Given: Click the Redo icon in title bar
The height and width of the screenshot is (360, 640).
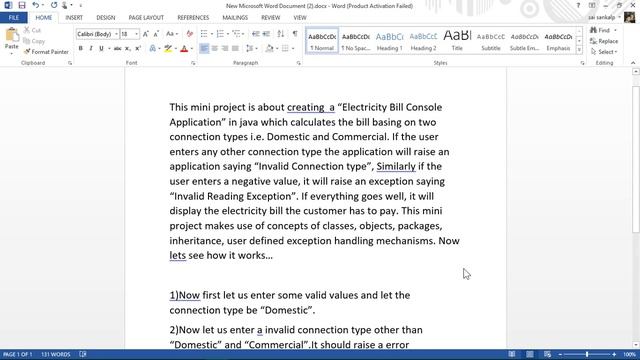Looking at the screenshot, I should point(54,5).
